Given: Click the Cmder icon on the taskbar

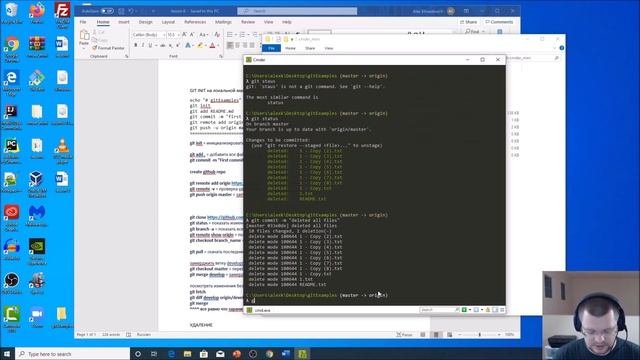Looking at the screenshot, I should [302, 354].
